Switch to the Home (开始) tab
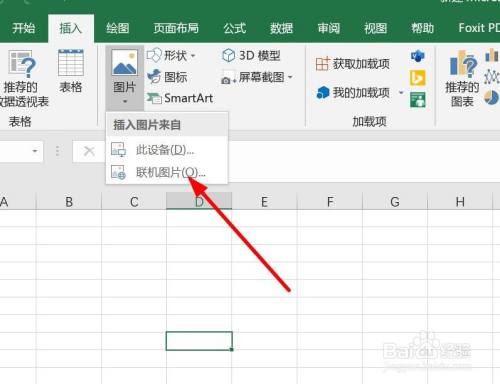The image size is (500, 384). coord(23,28)
